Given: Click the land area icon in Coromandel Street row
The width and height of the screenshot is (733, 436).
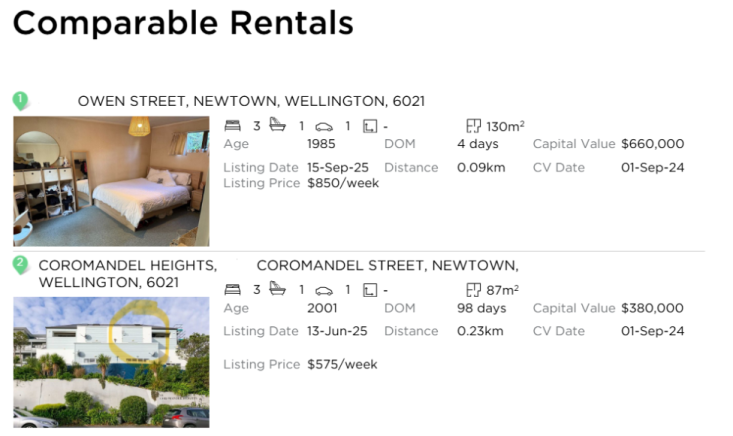Looking at the screenshot, I should pyautogui.click(x=369, y=290).
